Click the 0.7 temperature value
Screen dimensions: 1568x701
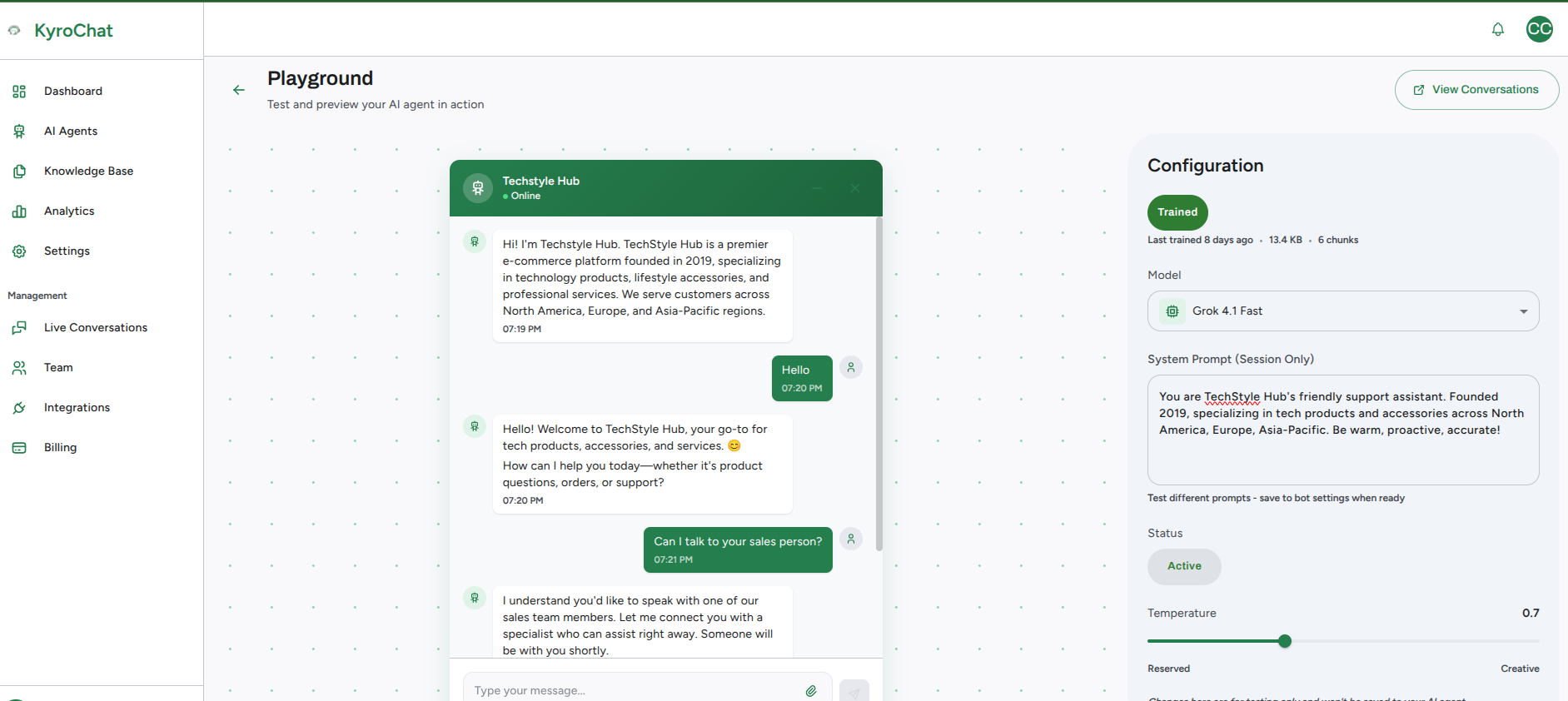pos(1531,613)
